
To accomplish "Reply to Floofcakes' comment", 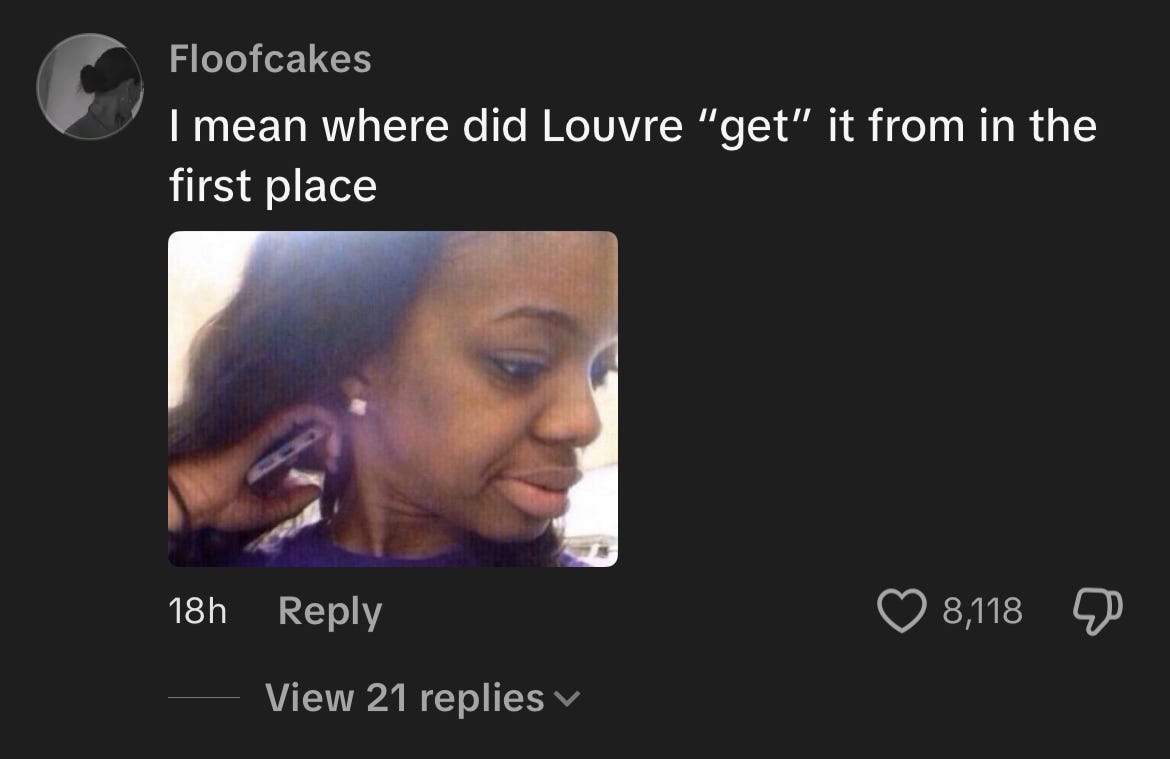I will click(x=330, y=611).
